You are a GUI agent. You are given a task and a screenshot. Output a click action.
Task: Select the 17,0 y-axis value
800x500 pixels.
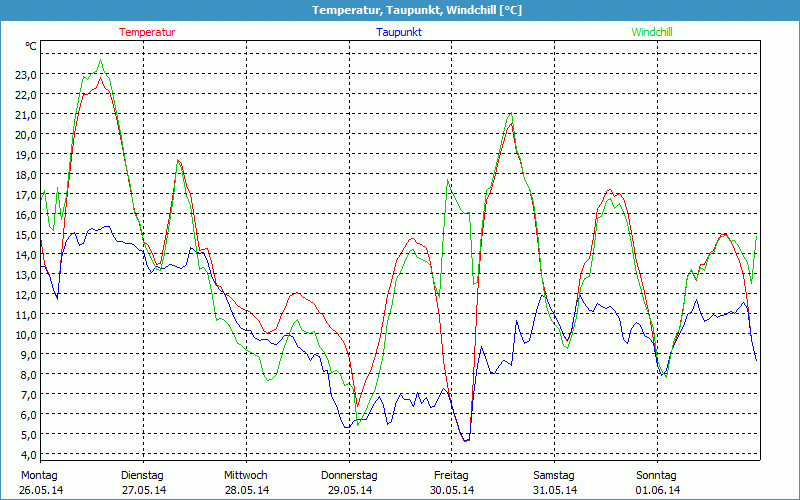[26, 194]
